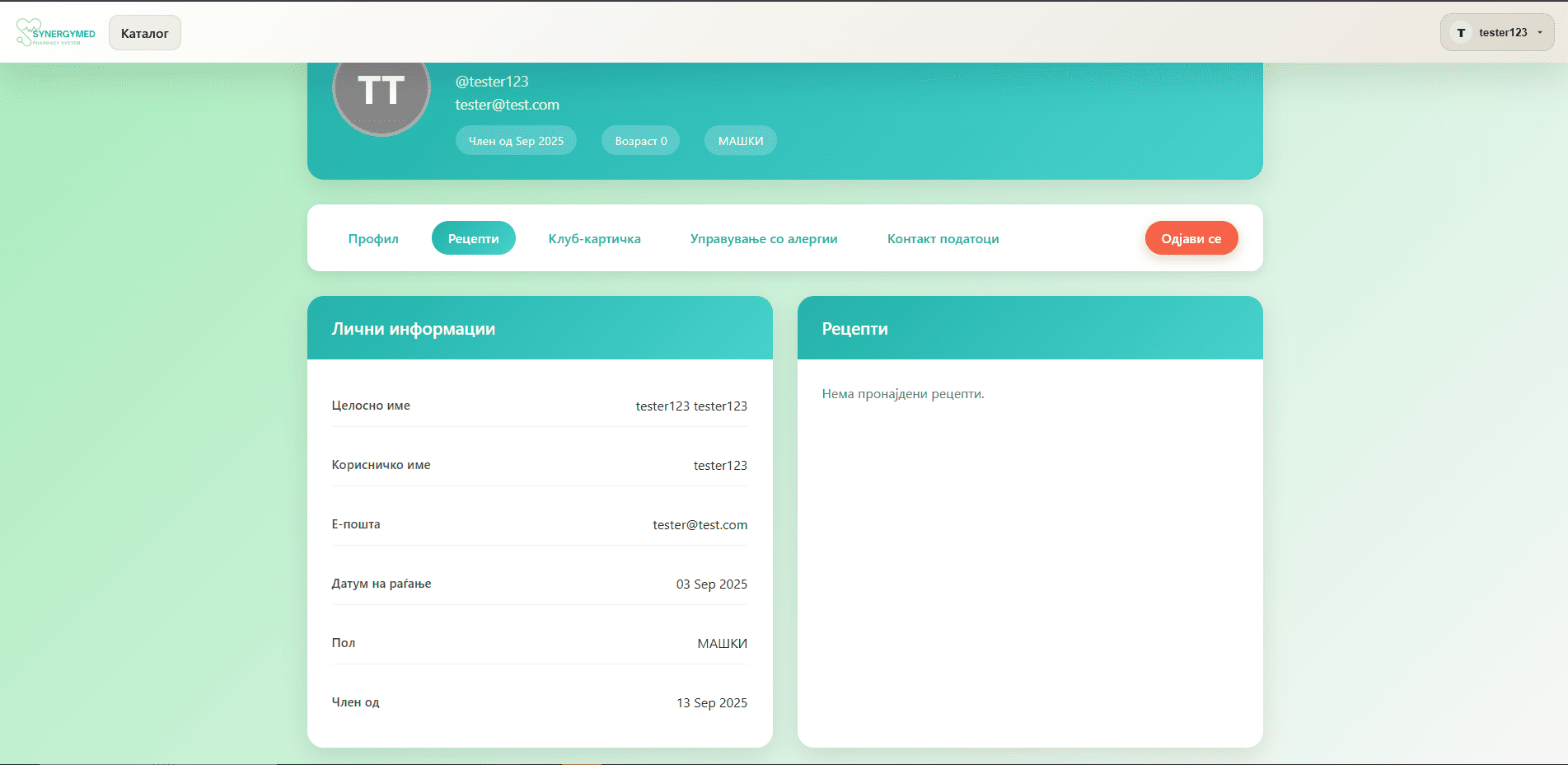This screenshot has height=765, width=1568.
Task: Switch to the Профил tab
Action: (373, 238)
